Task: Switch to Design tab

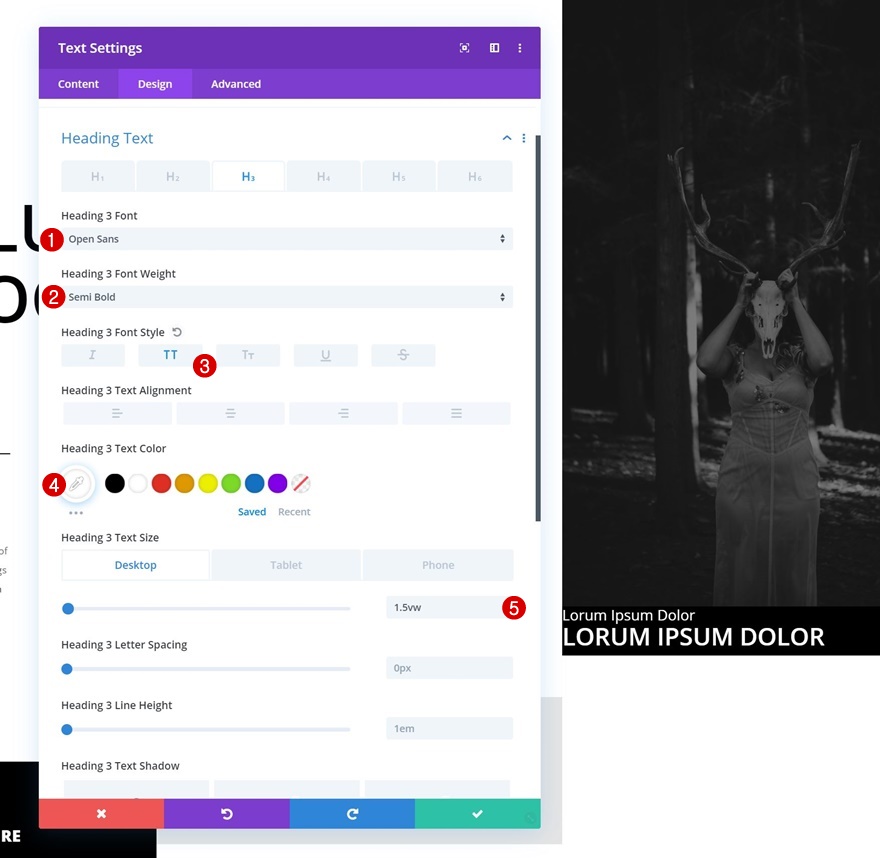Action: point(155,84)
